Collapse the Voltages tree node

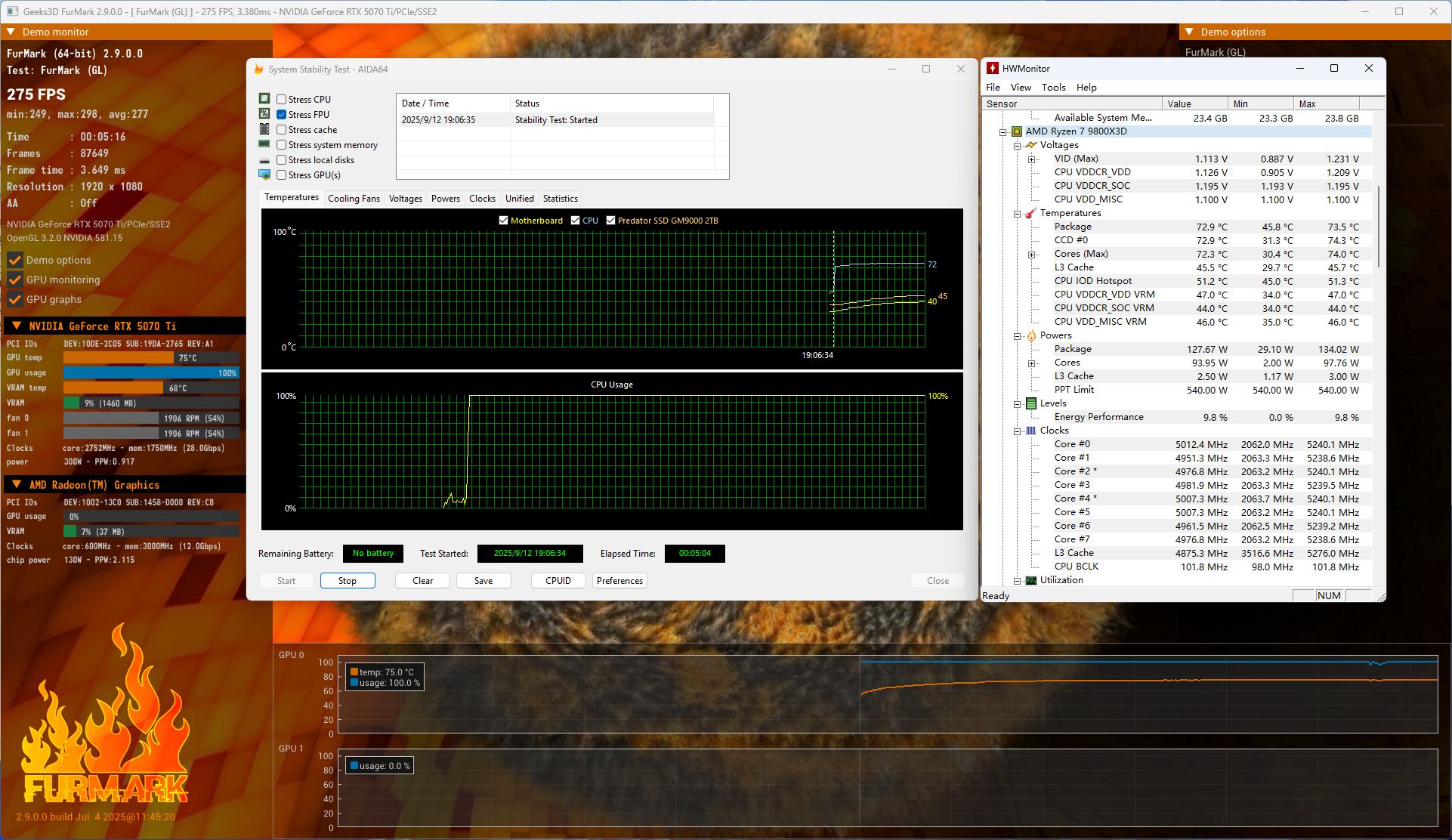[x=1018, y=145]
